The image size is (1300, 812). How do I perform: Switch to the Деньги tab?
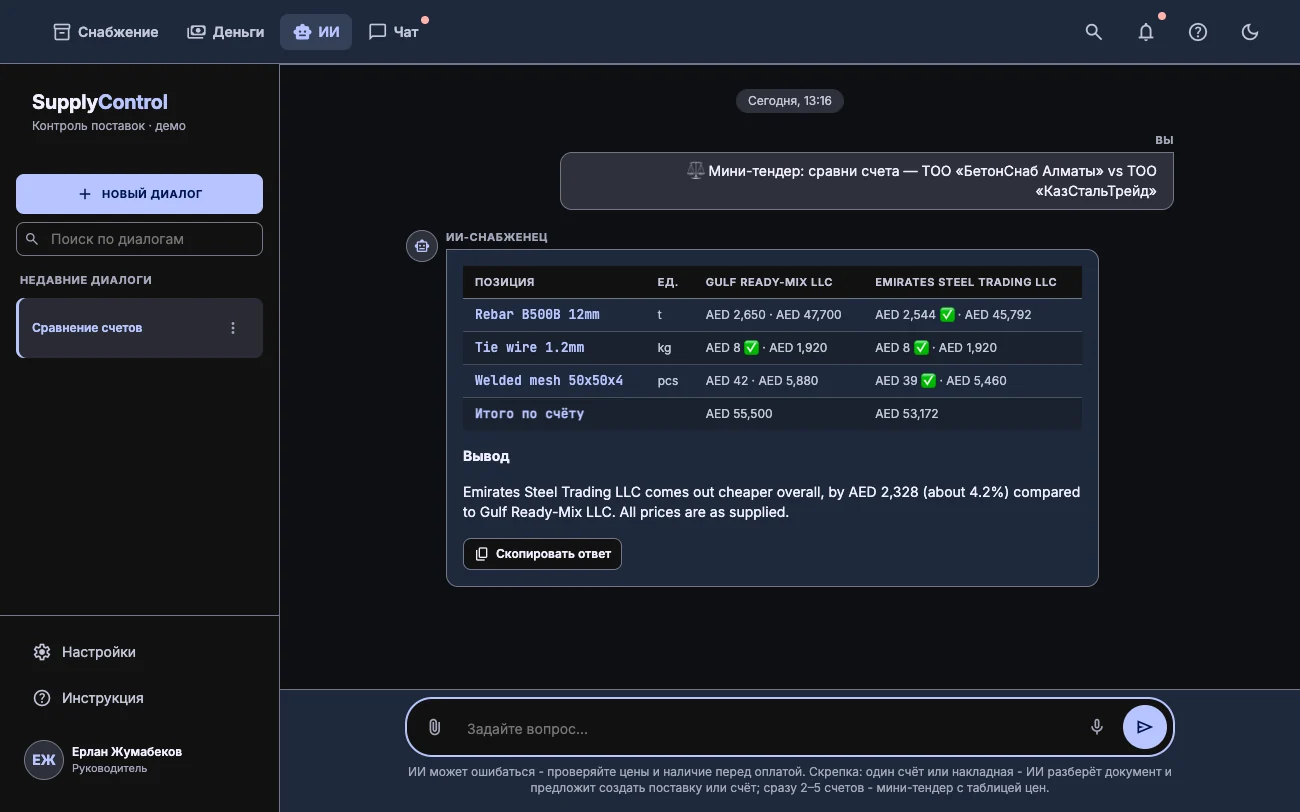(226, 32)
